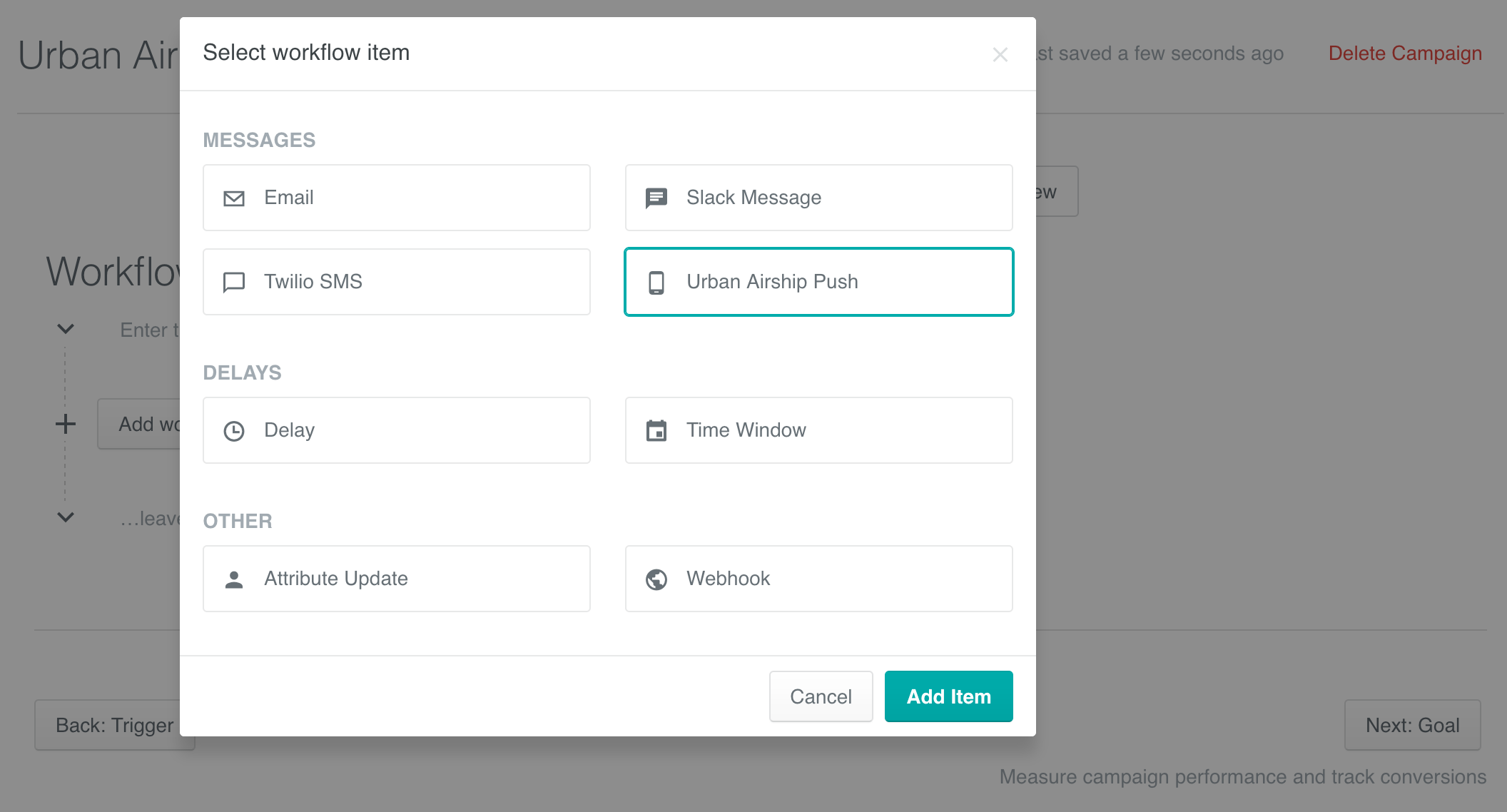Screen dimensions: 1507x812
Task: Go to Next: Goal step
Action: (1411, 725)
